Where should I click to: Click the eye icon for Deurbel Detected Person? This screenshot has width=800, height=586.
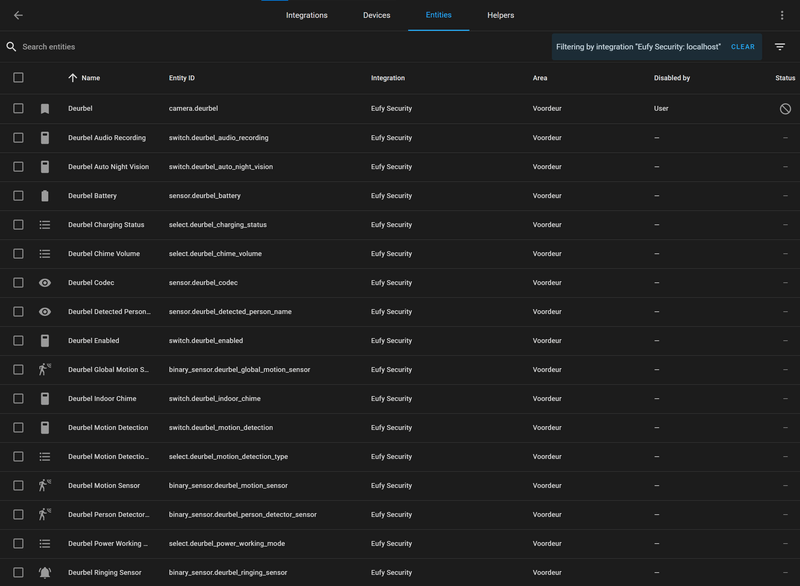45,312
